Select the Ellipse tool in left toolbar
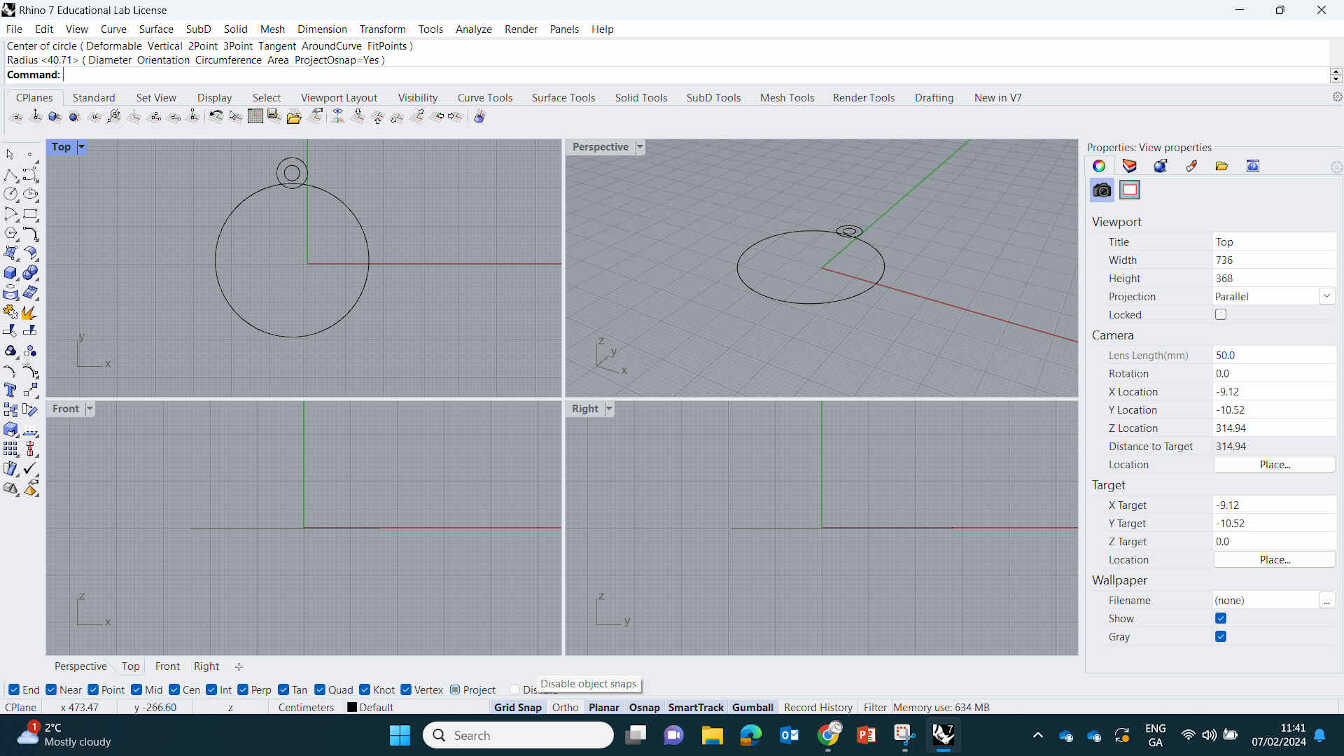Image resolution: width=1344 pixels, height=756 pixels. 30,194
